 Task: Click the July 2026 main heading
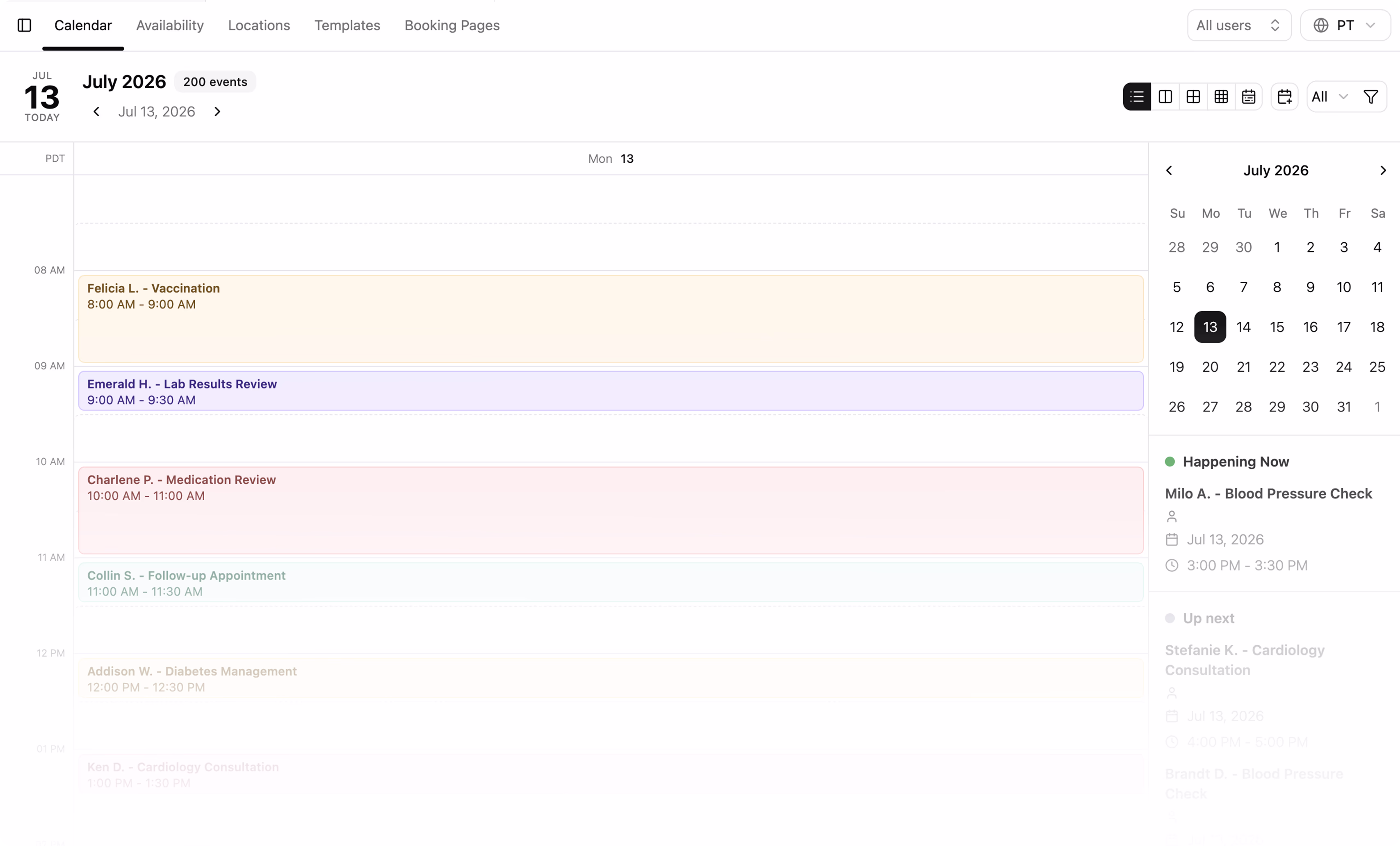124,82
